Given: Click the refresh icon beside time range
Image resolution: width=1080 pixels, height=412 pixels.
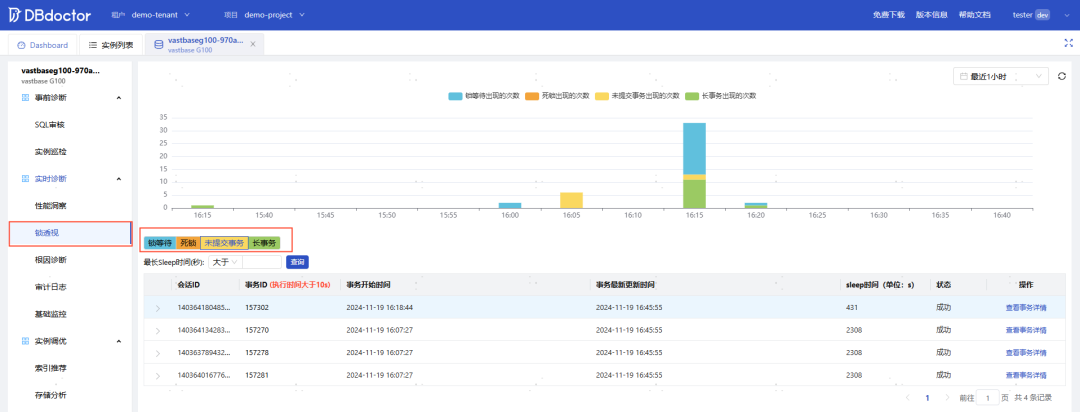Looking at the screenshot, I should [x=1061, y=76].
